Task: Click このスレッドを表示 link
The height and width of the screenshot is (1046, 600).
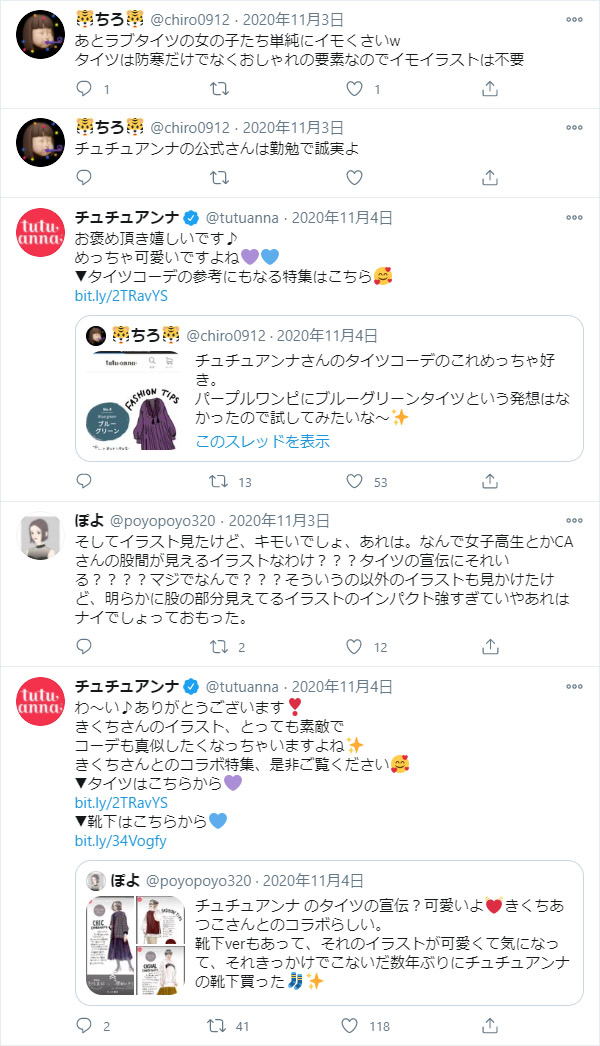Action: 263,441
